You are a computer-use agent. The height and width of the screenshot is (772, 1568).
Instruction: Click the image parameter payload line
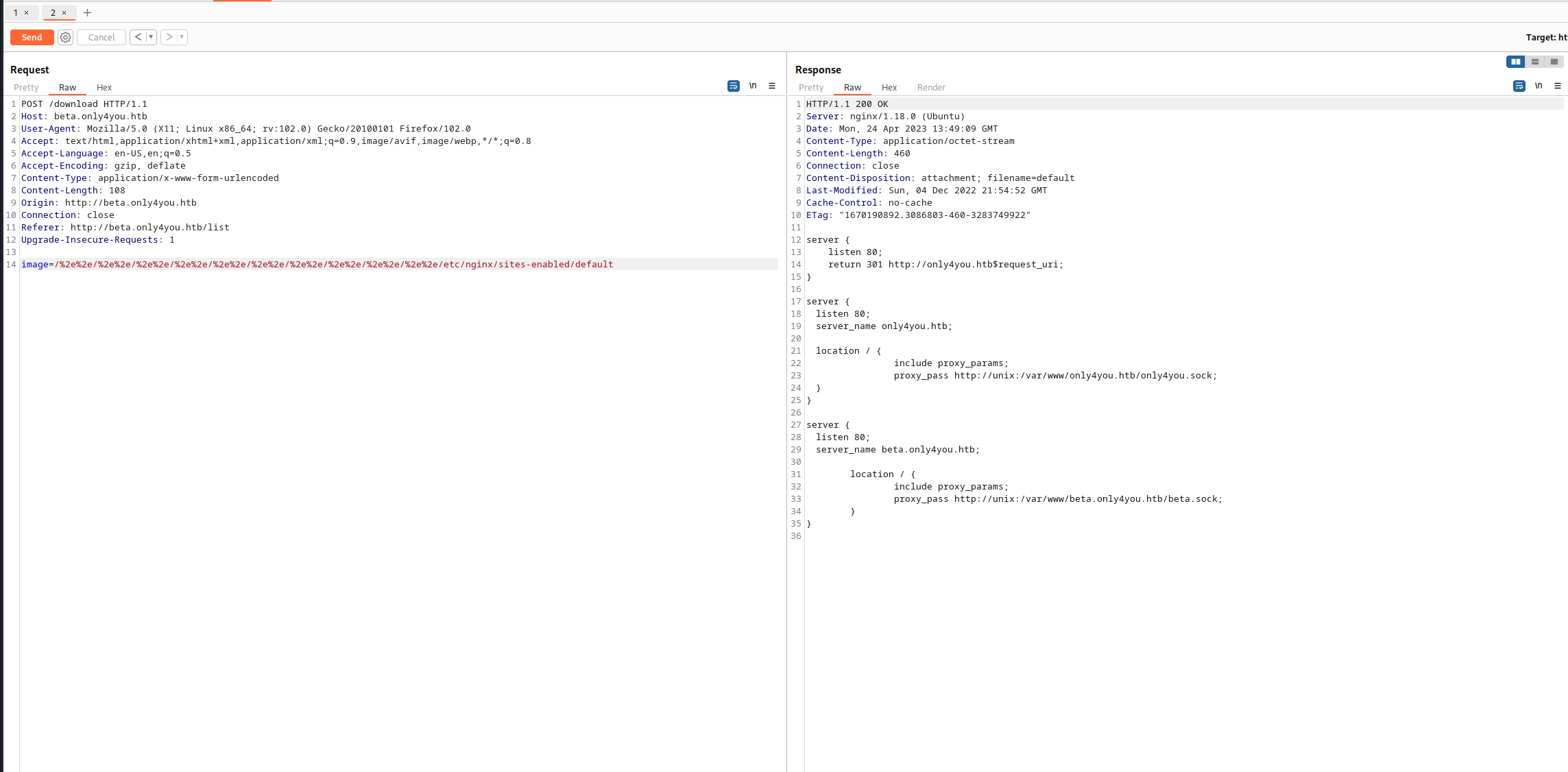pos(317,264)
